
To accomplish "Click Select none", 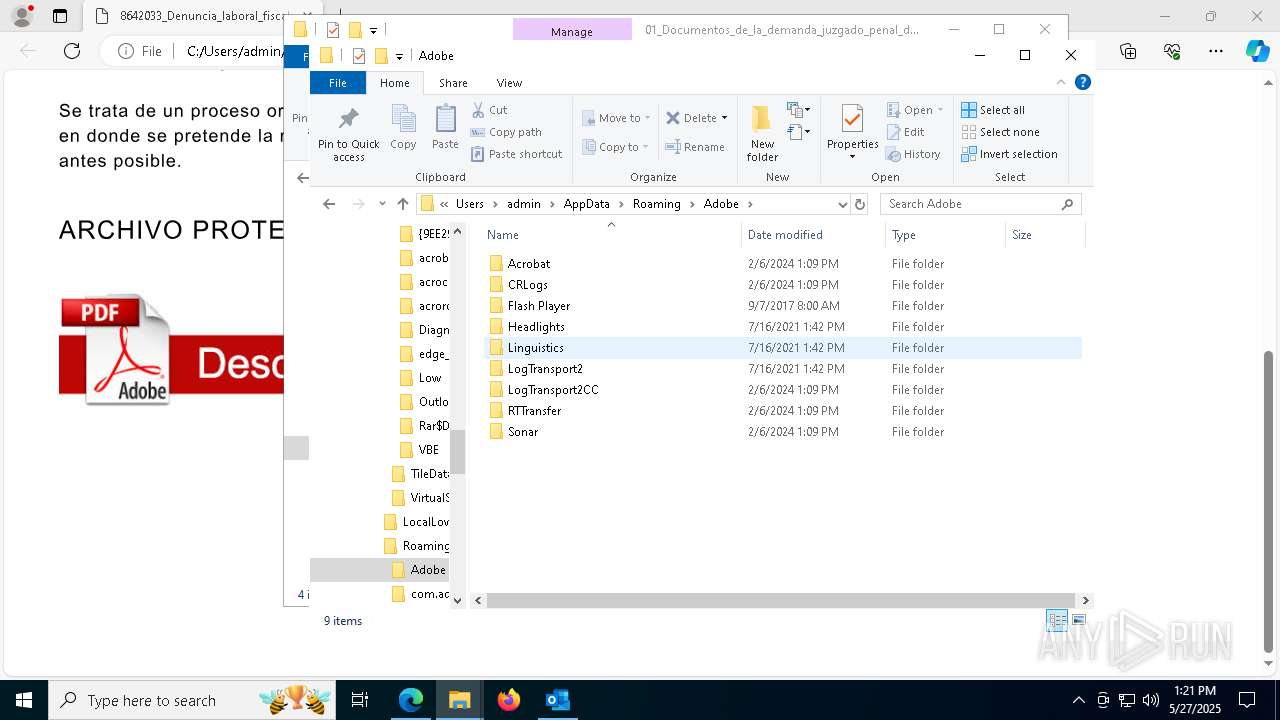I will tap(1000, 132).
